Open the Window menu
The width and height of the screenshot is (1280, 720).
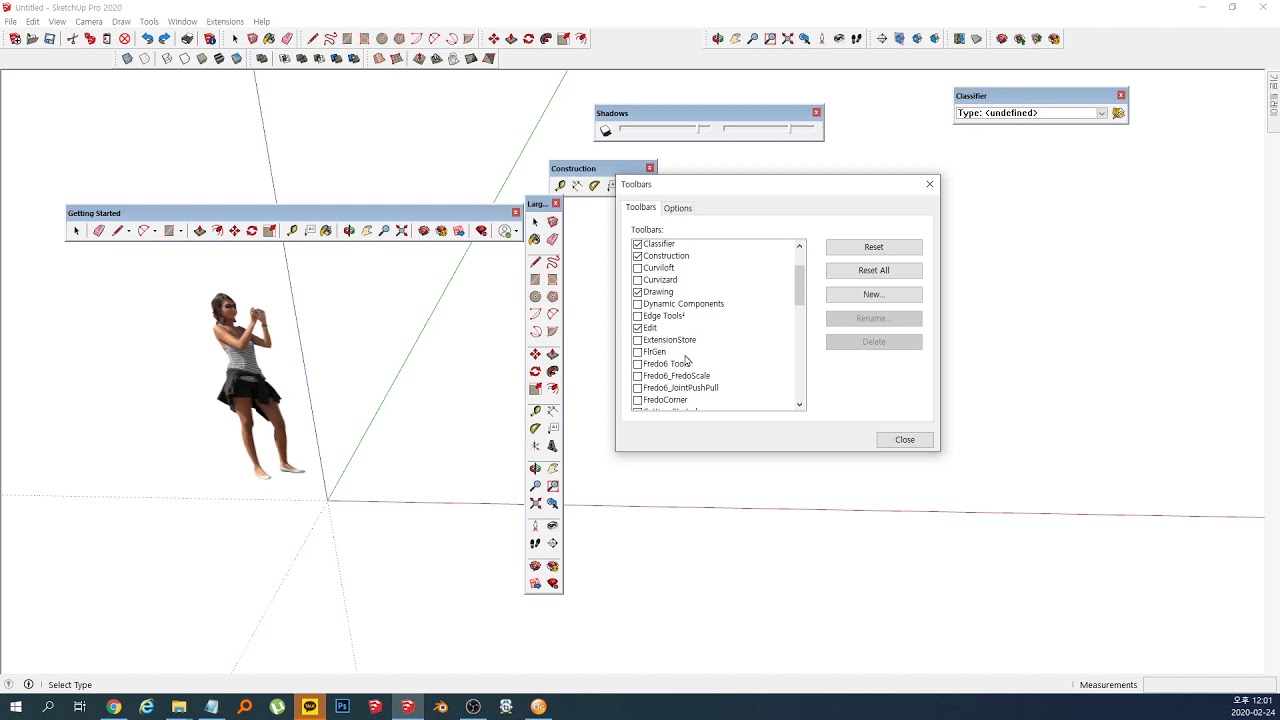(182, 21)
